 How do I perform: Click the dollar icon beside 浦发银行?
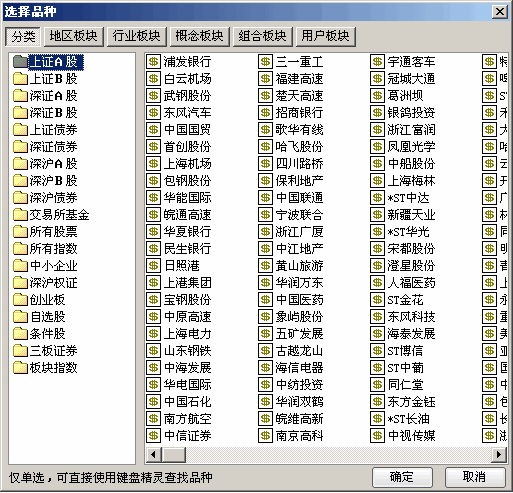(153, 62)
